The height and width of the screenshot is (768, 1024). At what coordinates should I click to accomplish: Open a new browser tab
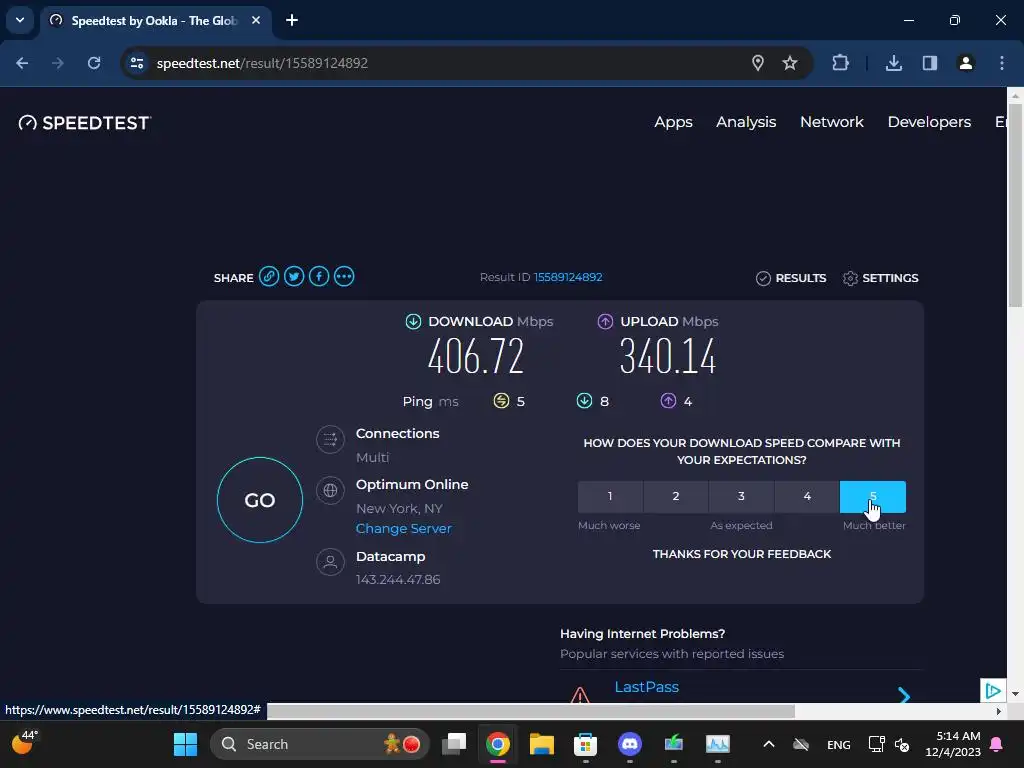coord(292,20)
